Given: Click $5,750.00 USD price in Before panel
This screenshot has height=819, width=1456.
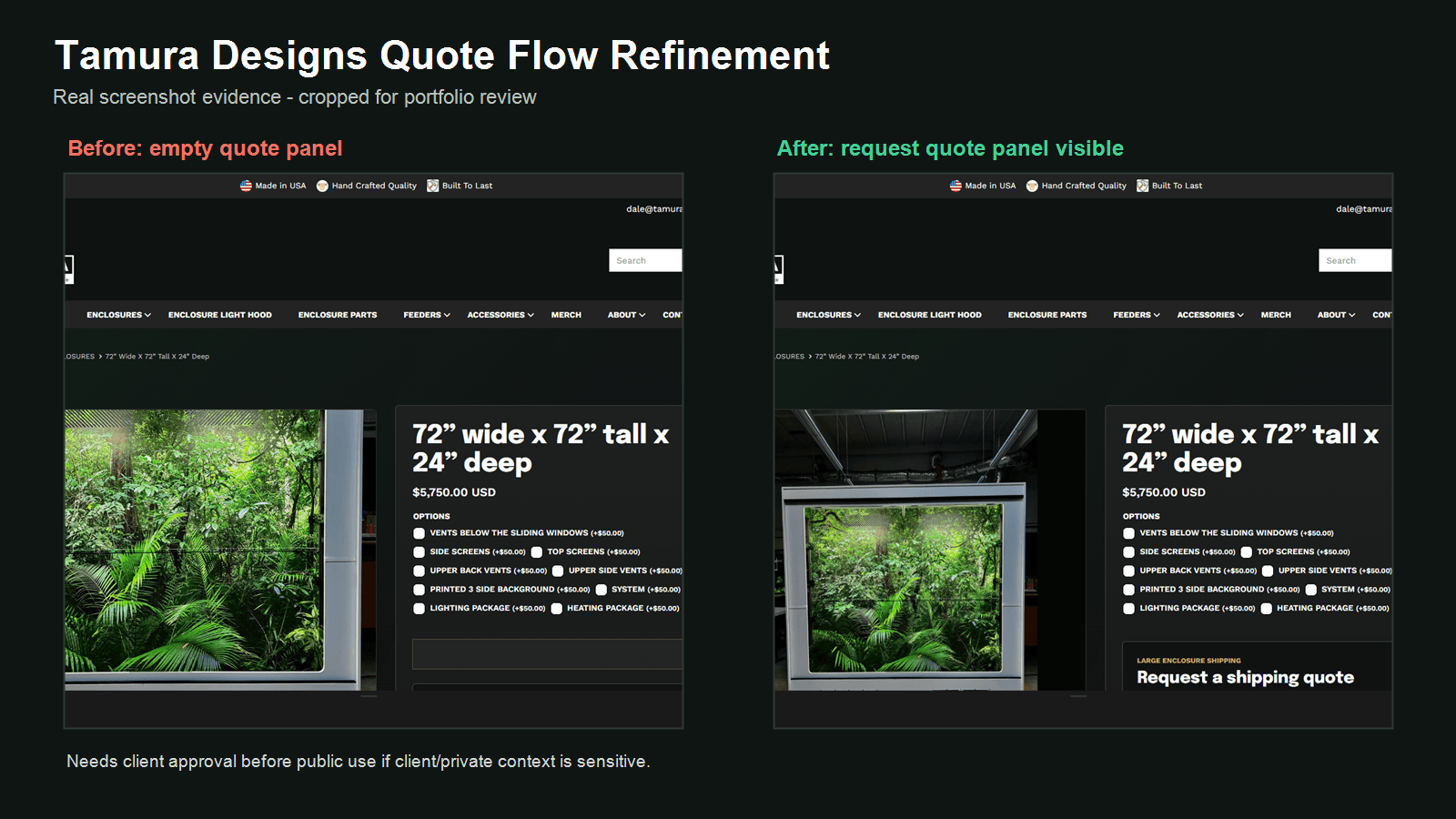Looking at the screenshot, I should click(454, 492).
